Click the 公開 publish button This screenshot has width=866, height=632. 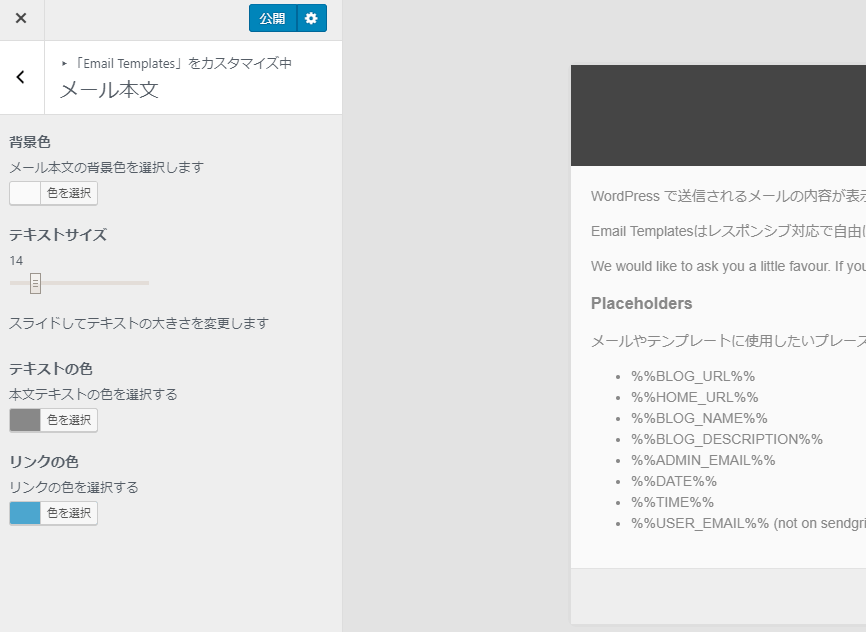273,18
